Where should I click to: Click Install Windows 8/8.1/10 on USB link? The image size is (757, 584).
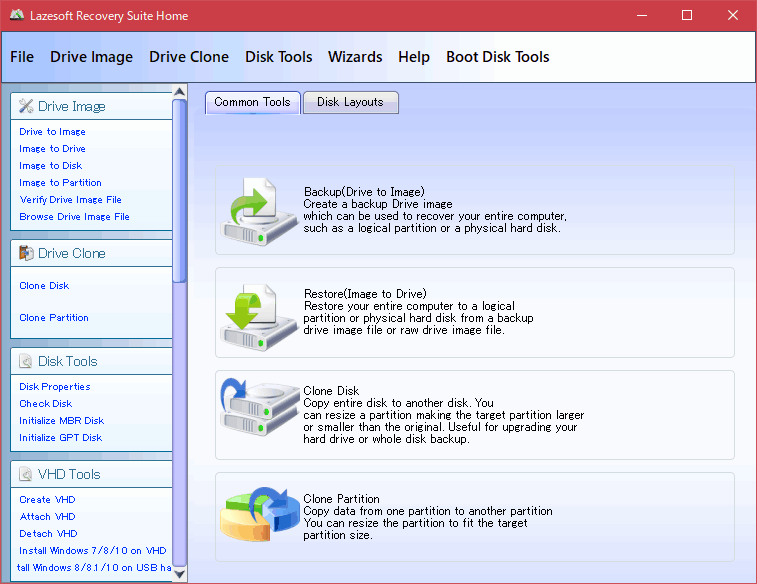pyautogui.click(x=94, y=568)
